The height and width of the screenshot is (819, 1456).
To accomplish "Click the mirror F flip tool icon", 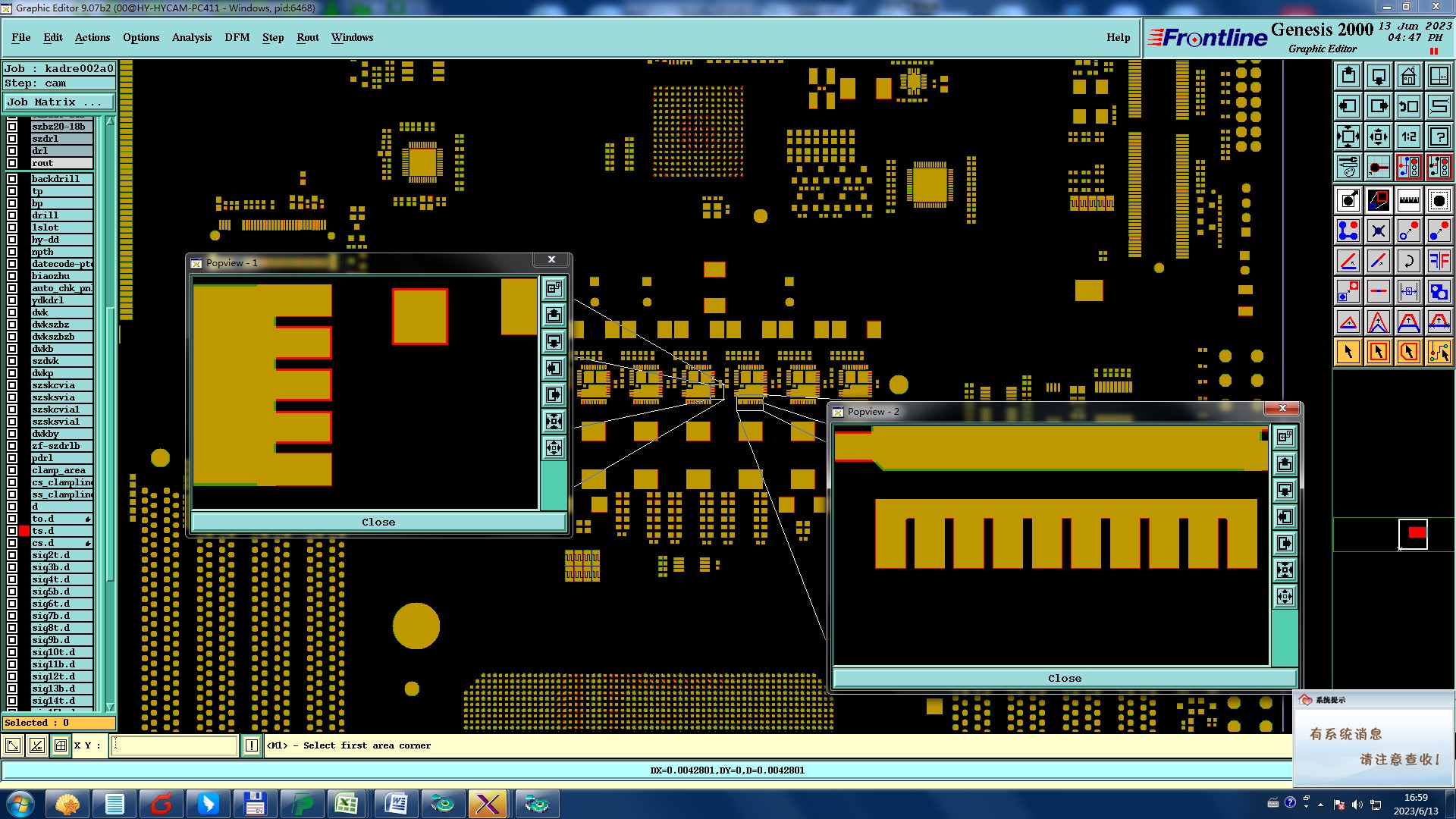I will pyautogui.click(x=1439, y=261).
